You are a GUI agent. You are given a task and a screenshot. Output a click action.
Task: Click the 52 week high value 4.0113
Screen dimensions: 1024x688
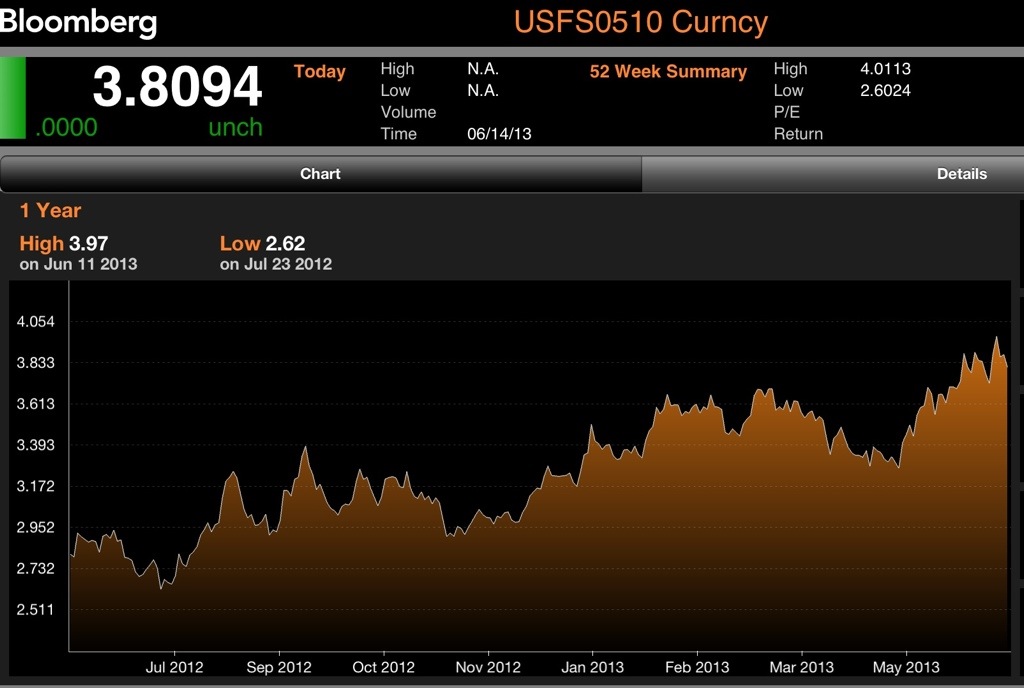[x=885, y=69]
